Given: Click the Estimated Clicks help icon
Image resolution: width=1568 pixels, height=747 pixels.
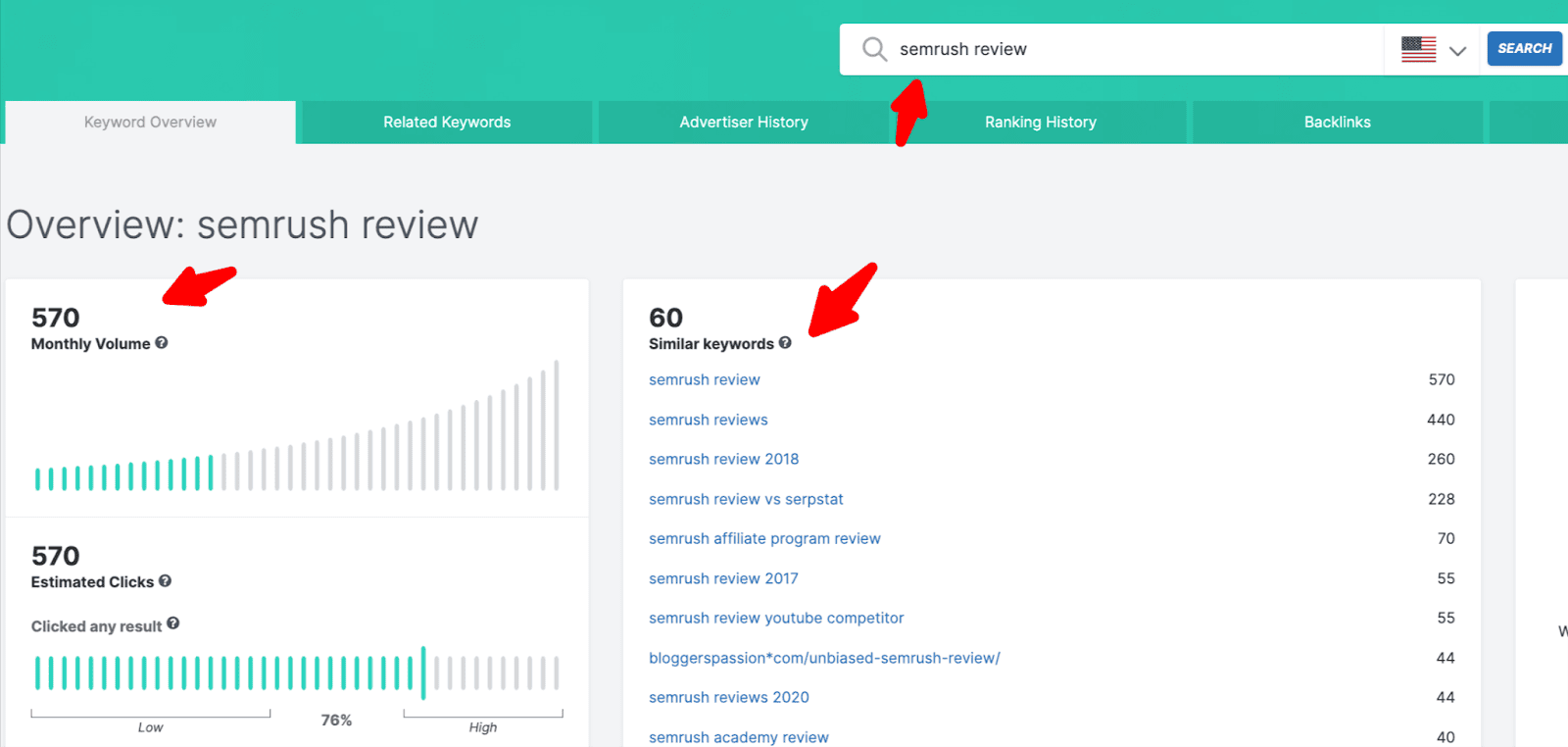Looking at the screenshot, I should click(165, 581).
